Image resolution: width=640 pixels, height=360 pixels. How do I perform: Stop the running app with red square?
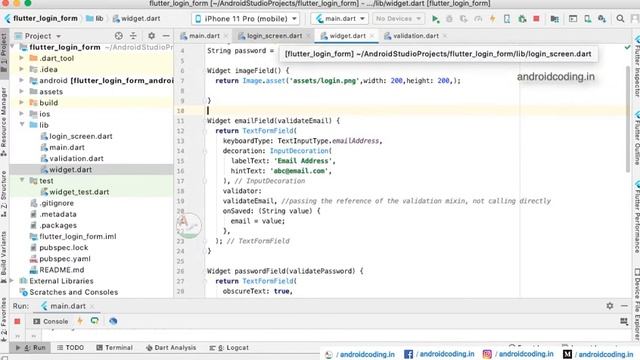536,19
